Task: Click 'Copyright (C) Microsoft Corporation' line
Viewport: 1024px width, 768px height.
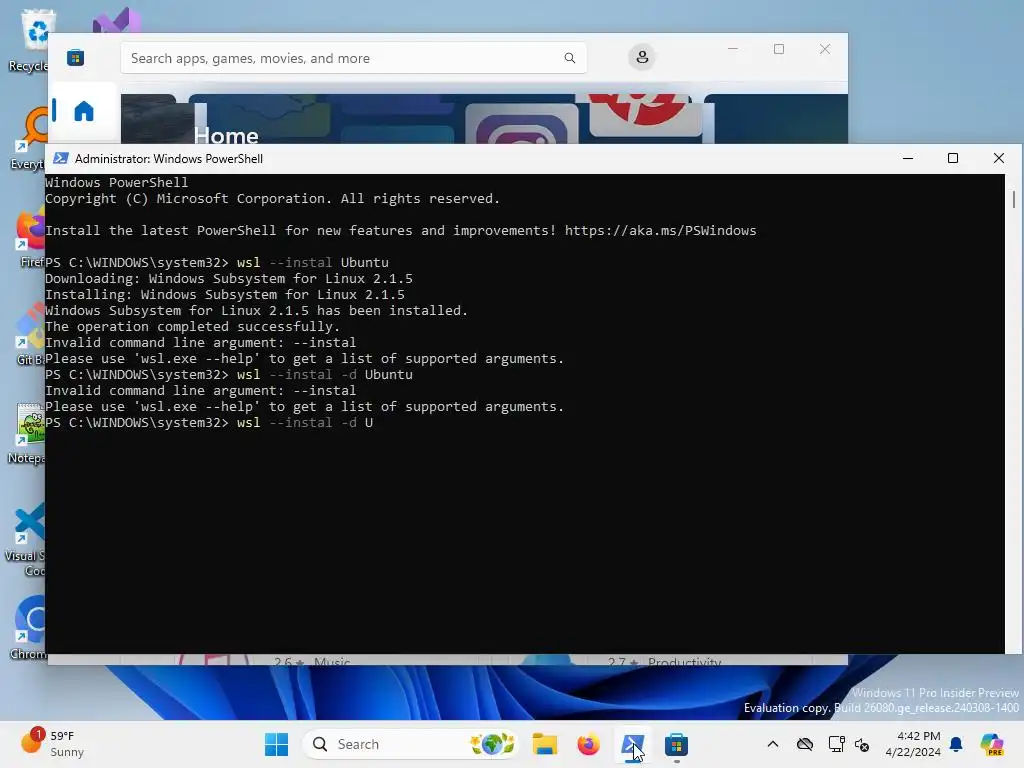Action: pyautogui.click(x=272, y=199)
